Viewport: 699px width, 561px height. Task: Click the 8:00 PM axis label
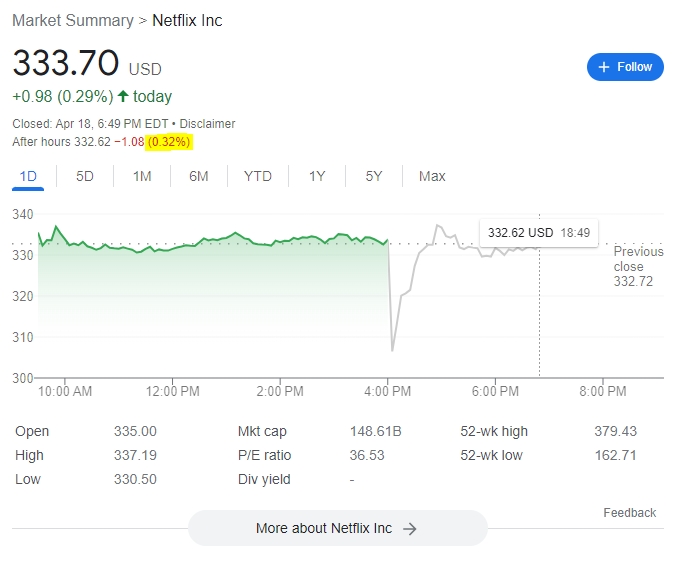coord(603,392)
